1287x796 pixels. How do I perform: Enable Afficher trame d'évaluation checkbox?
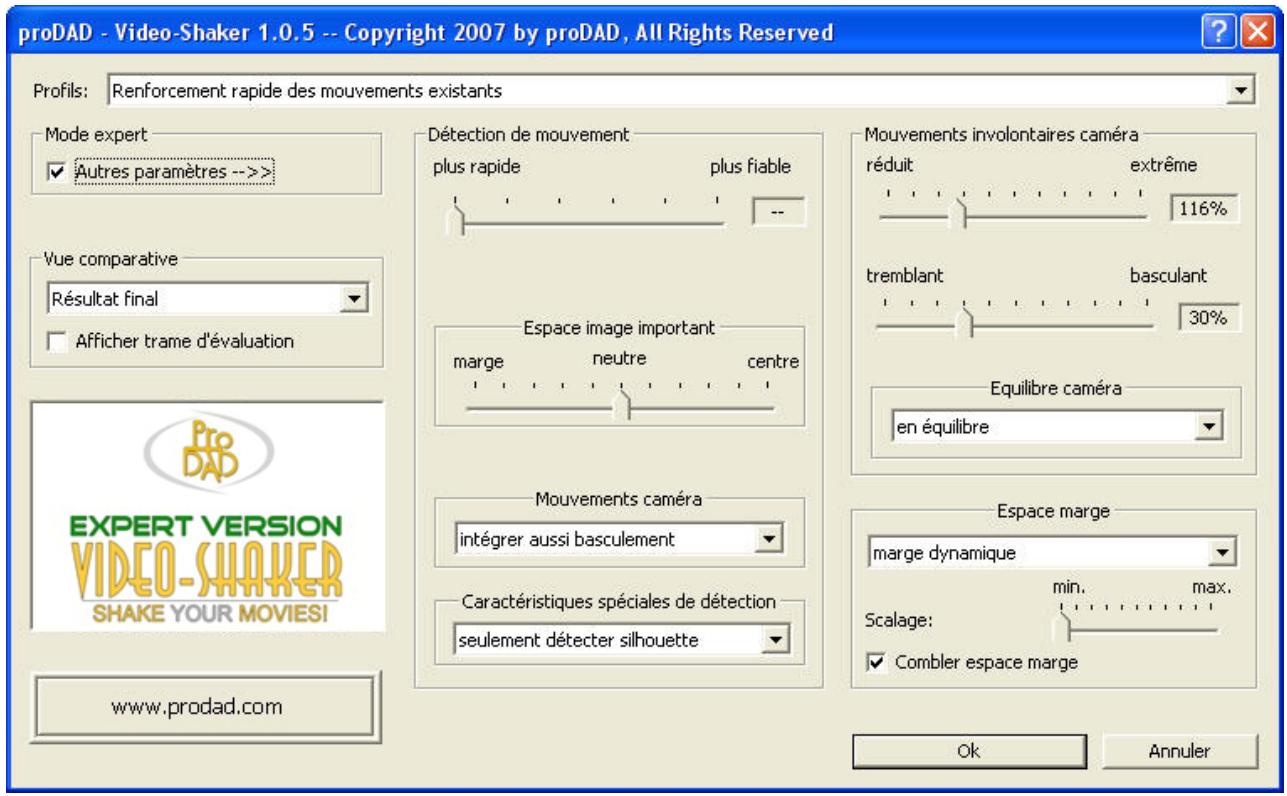click(x=56, y=341)
